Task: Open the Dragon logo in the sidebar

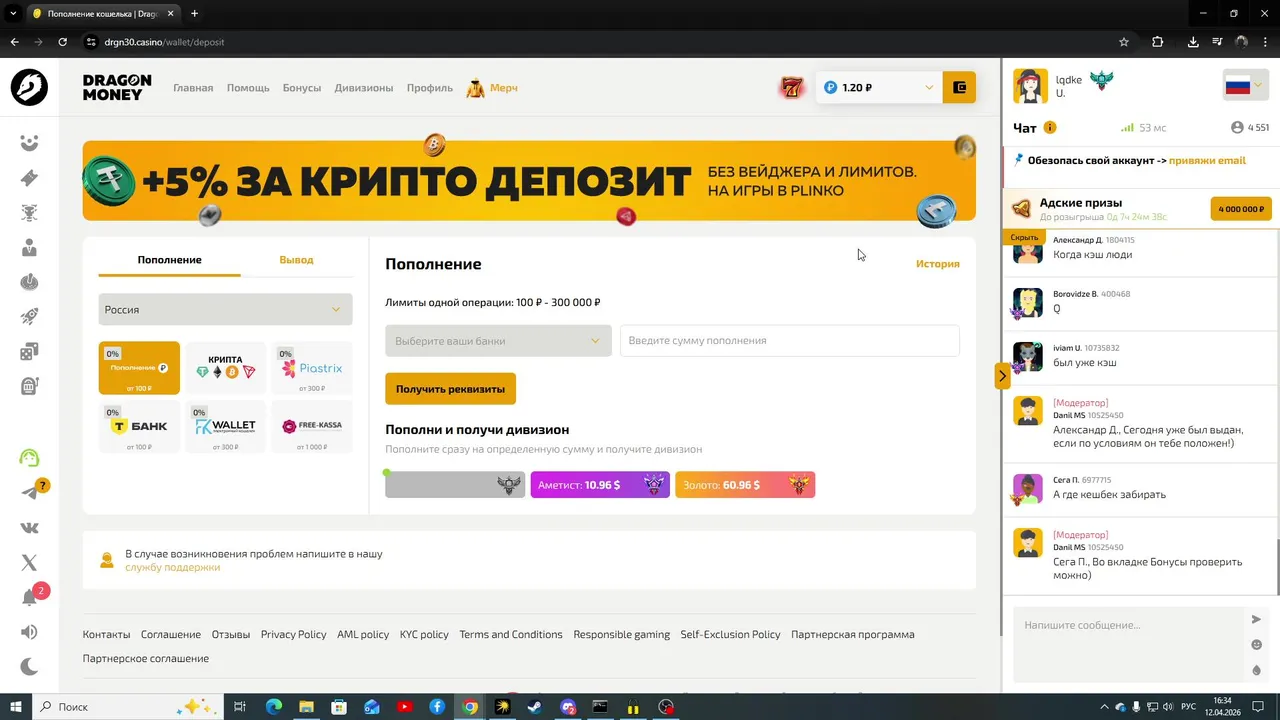Action: [29, 87]
